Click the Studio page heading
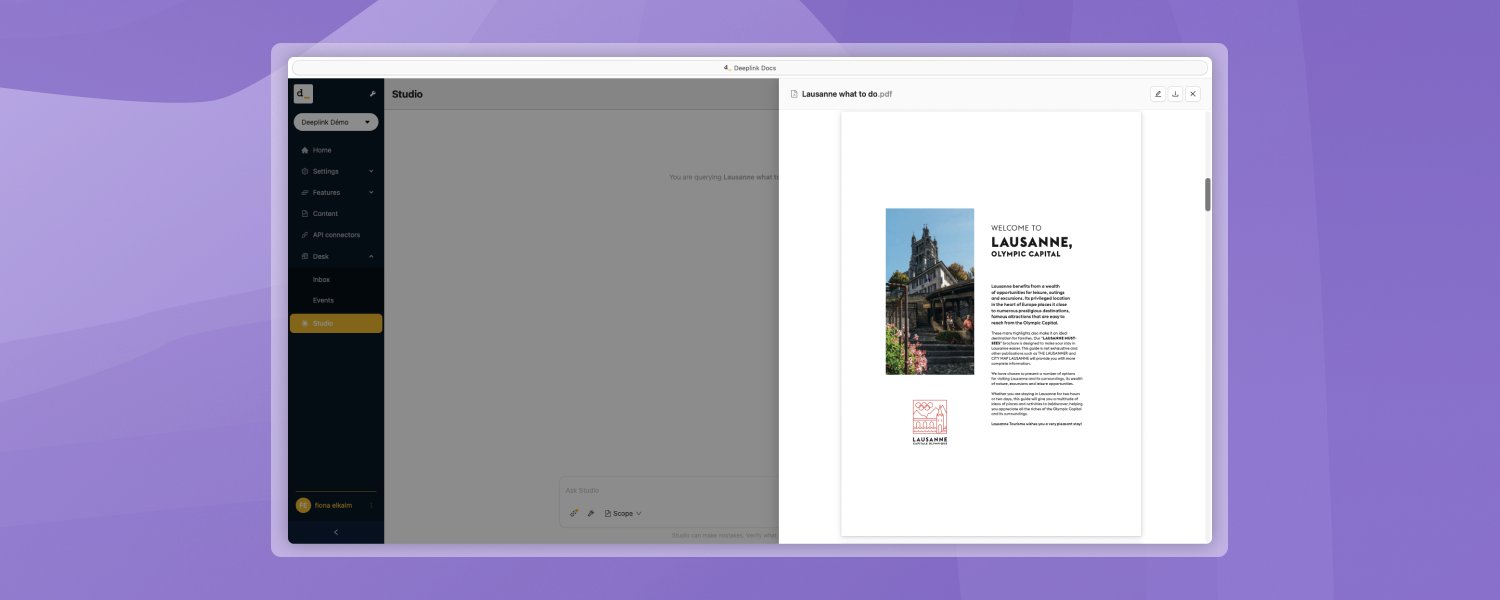Screen dimensions: 1500x600 pyautogui.click(x=407, y=94)
